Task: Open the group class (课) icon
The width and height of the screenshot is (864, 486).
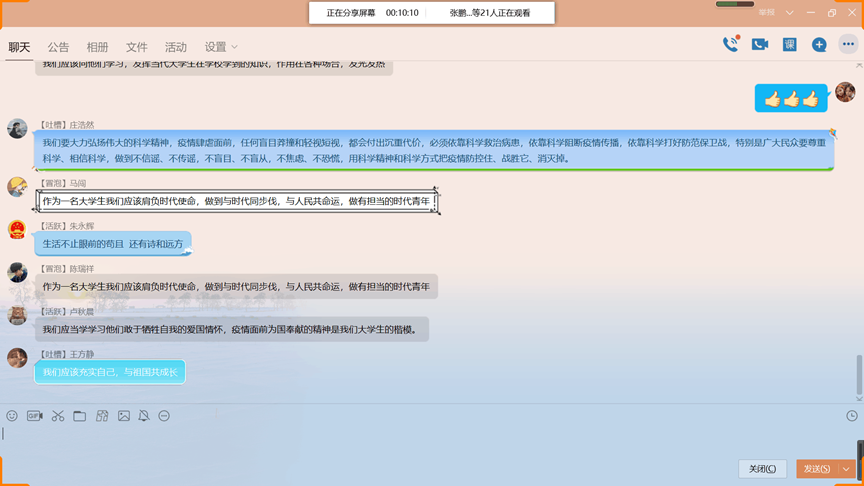Action: tap(789, 44)
